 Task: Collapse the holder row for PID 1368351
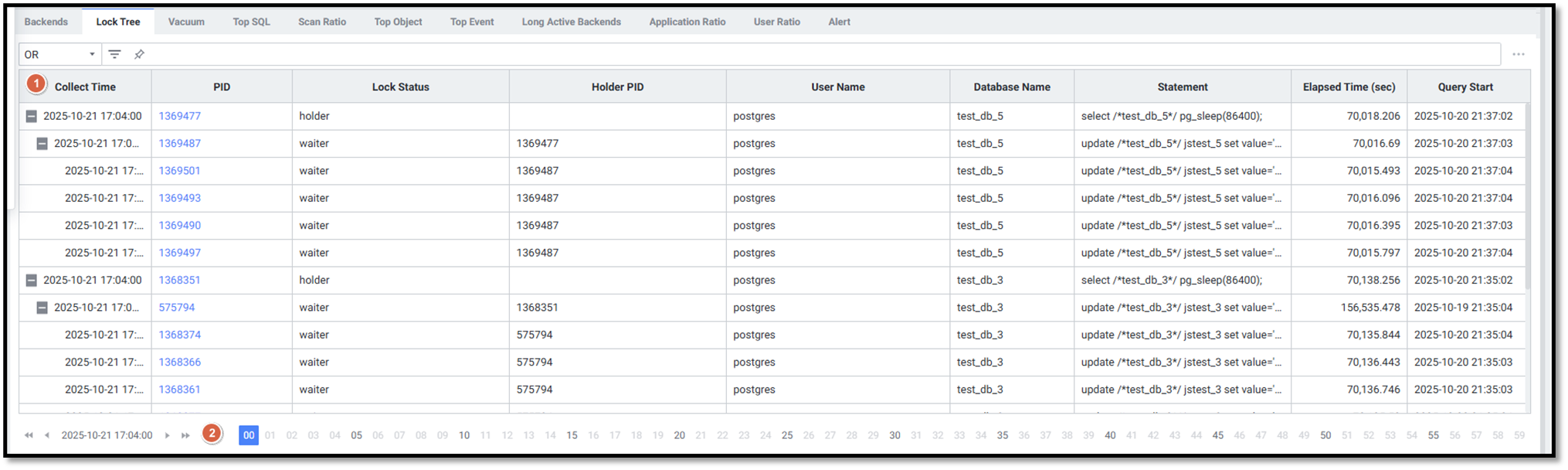pyautogui.click(x=32, y=281)
